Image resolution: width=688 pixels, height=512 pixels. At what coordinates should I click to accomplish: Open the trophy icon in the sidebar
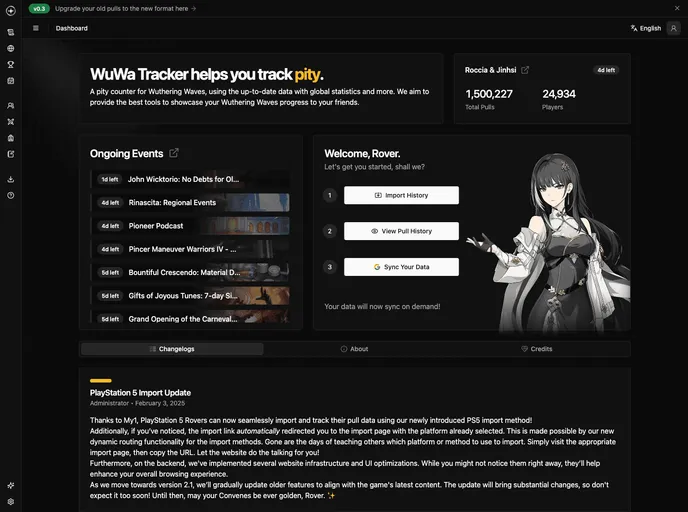[x=10, y=64]
